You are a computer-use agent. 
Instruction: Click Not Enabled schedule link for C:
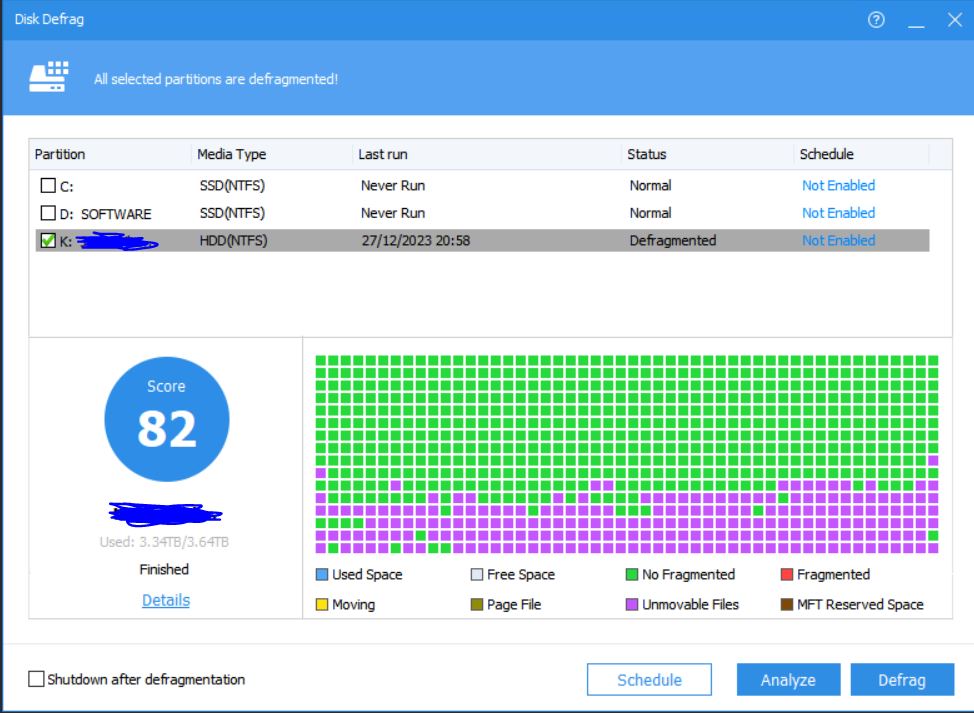(x=838, y=185)
